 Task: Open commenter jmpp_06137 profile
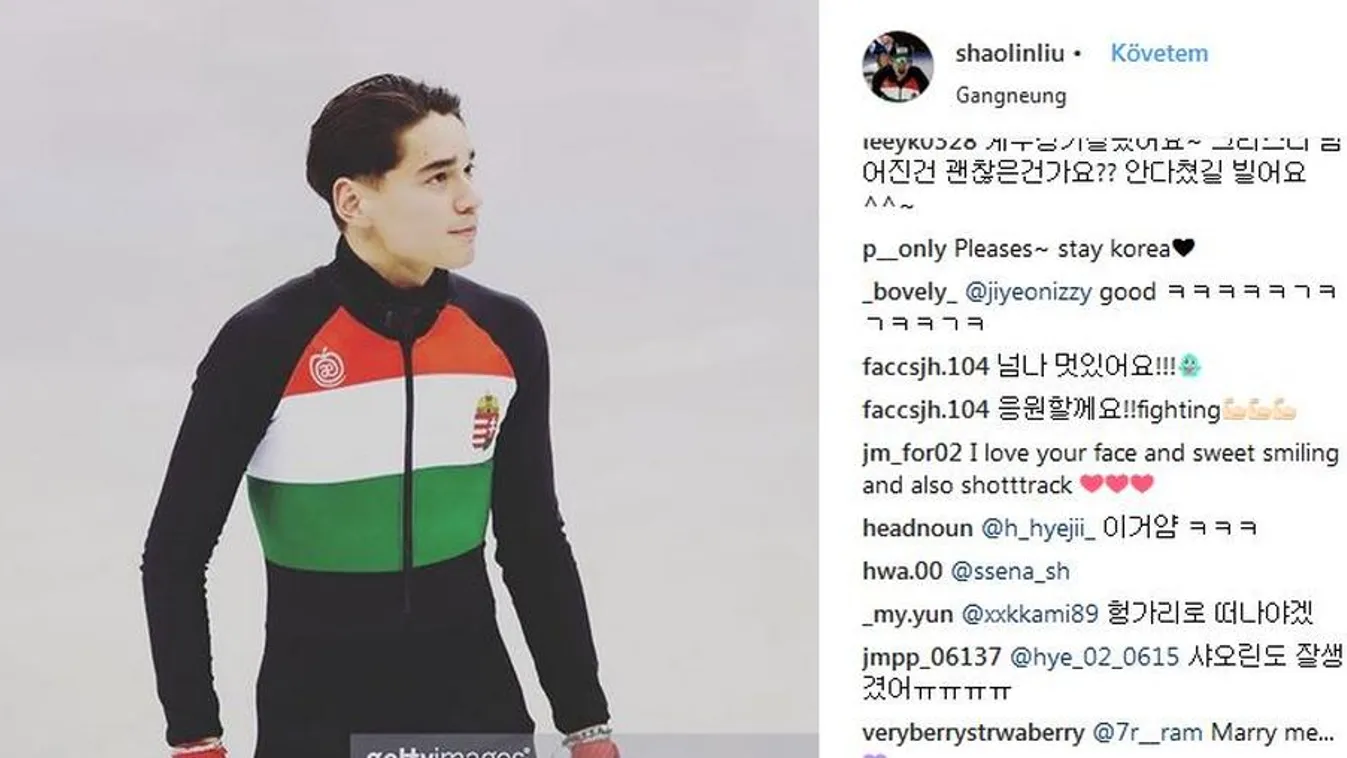coord(932,657)
